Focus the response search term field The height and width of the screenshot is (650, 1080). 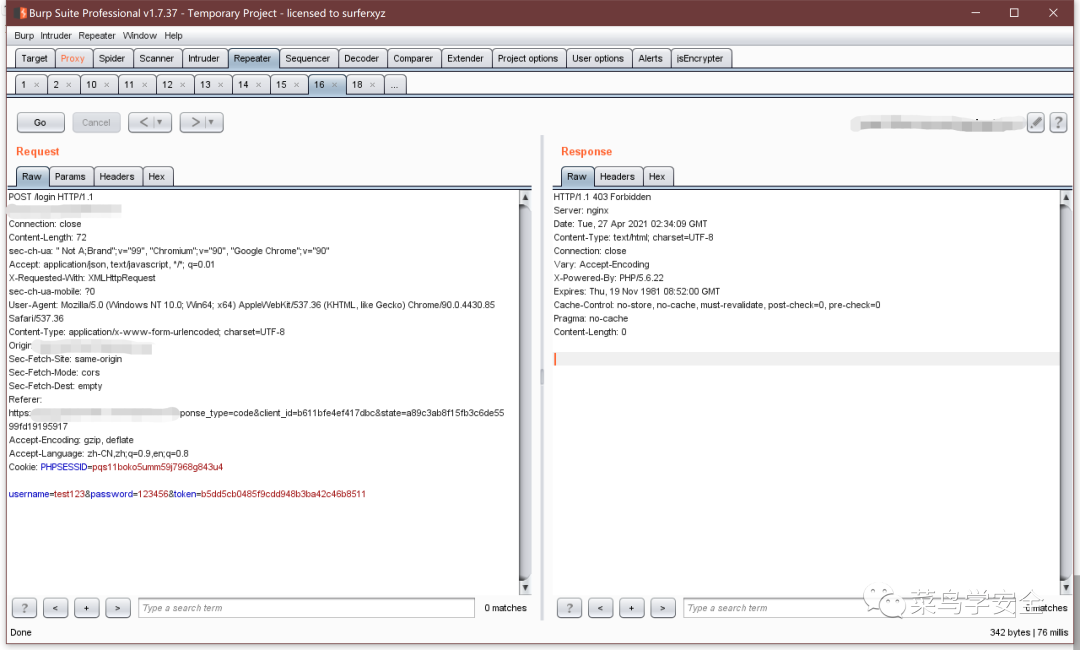click(x=851, y=608)
